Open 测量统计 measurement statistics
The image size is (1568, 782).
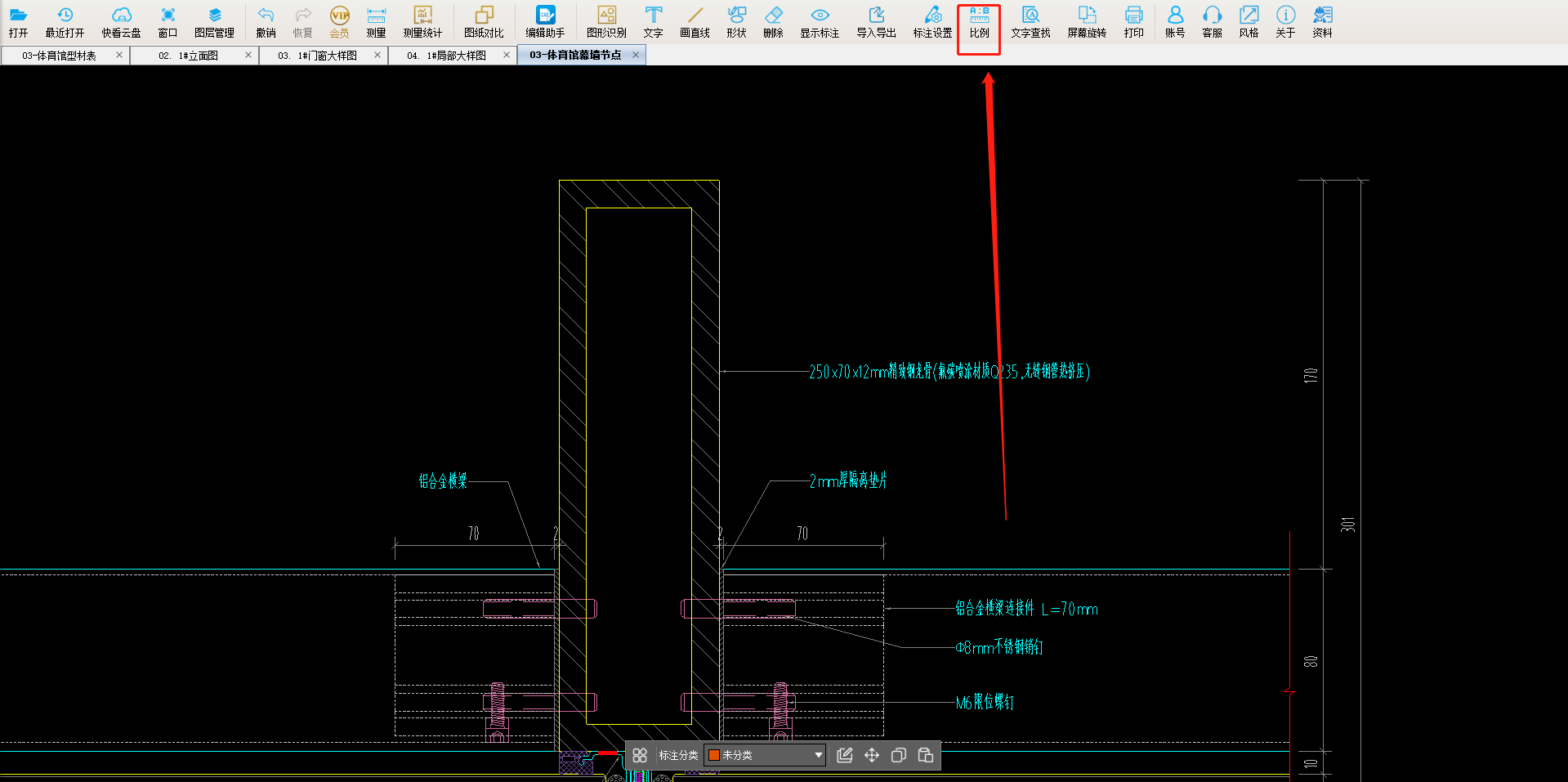pyautogui.click(x=422, y=22)
